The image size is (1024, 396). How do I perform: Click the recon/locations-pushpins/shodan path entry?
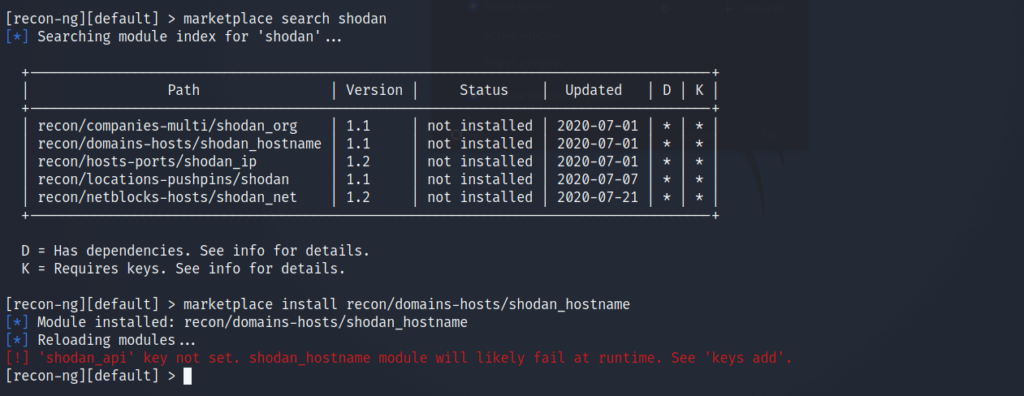pos(163,179)
